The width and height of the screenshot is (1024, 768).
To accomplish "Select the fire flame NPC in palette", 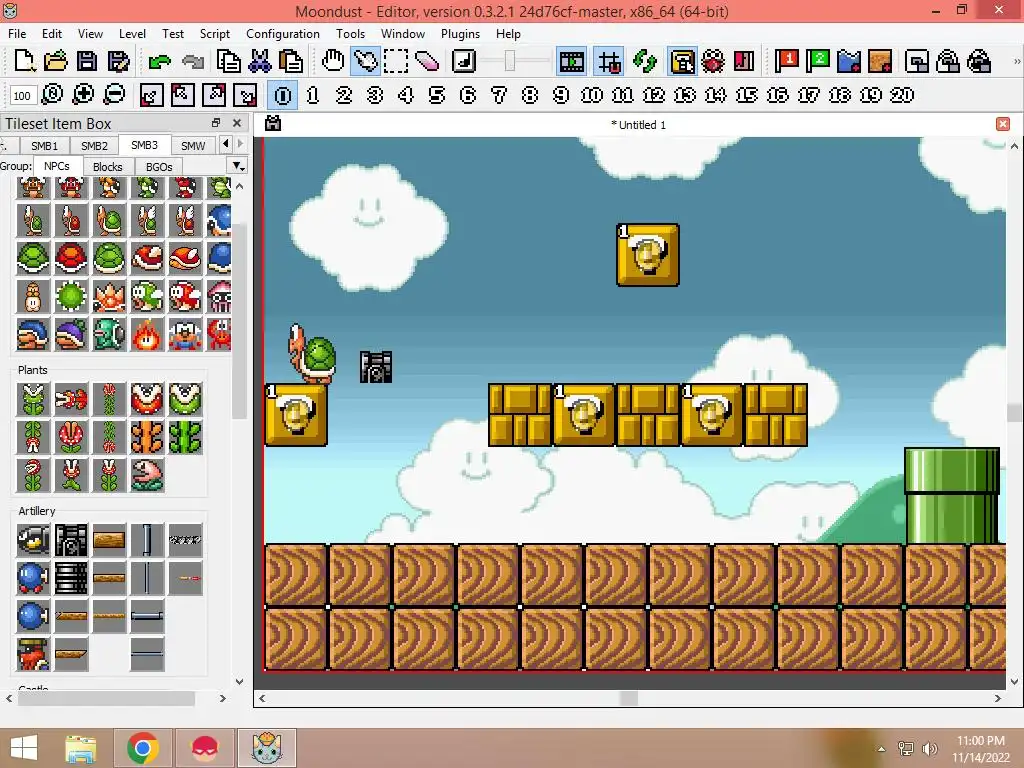I will (147, 334).
